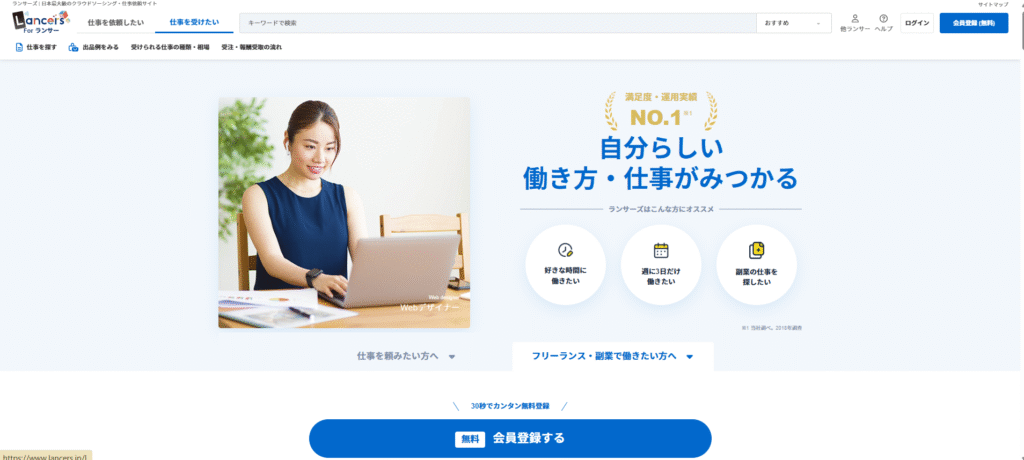Click the ログイン button
The width and height of the screenshot is (1024, 460).
click(x=917, y=23)
